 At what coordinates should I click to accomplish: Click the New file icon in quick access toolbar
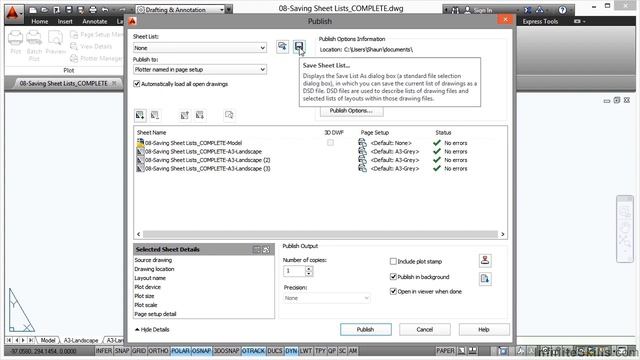click(33, 10)
